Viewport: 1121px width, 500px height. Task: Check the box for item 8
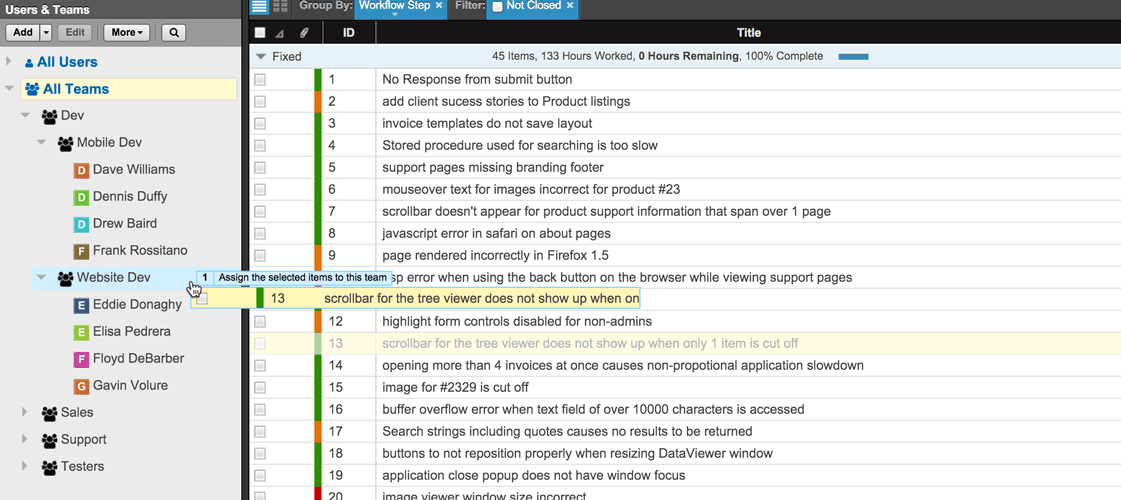pyautogui.click(x=260, y=233)
